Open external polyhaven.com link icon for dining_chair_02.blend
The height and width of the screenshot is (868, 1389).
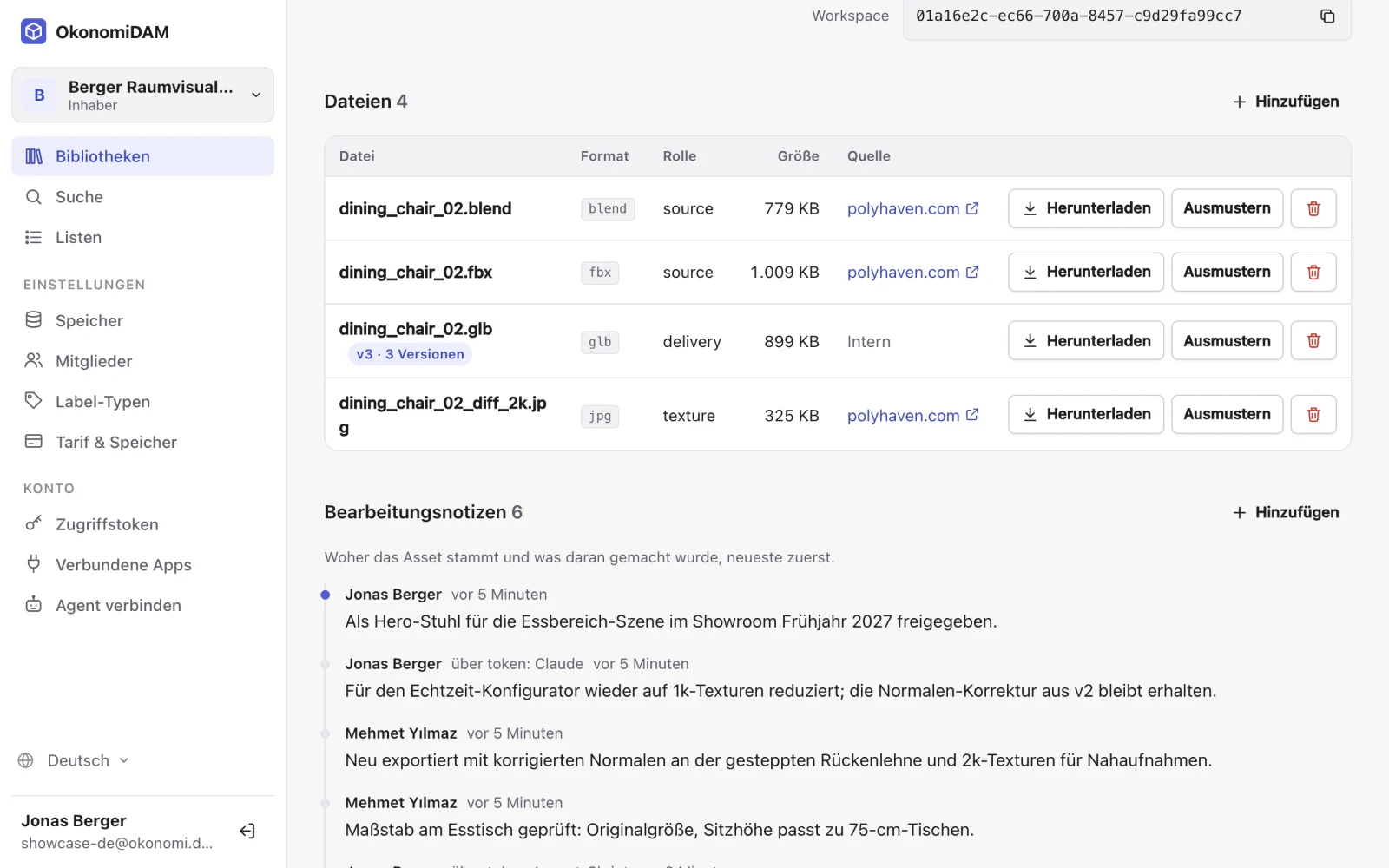pyautogui.click(x=972, y=208)
